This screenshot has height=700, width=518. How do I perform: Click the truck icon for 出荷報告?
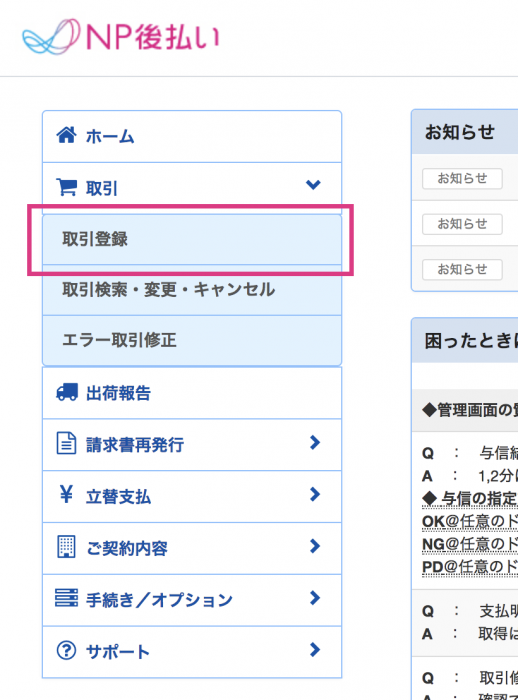tap(67, 392)
